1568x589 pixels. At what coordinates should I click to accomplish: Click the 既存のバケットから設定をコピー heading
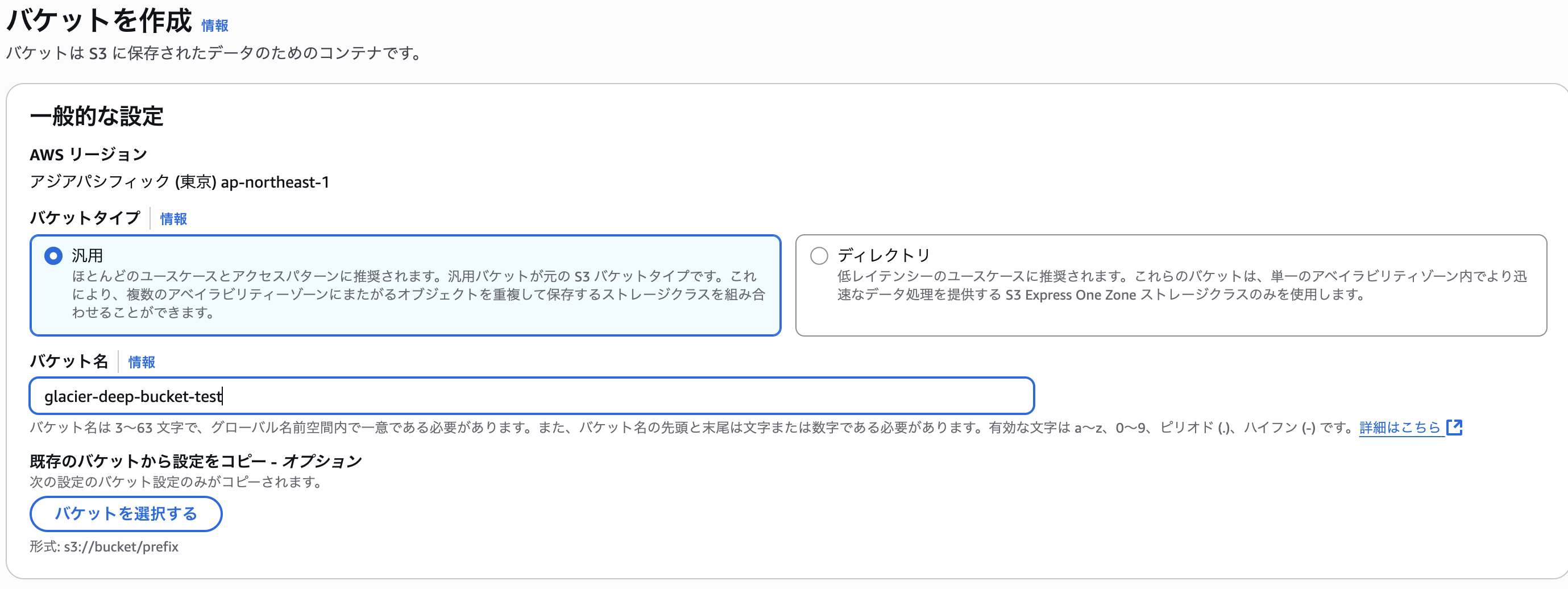click(196, 461)
